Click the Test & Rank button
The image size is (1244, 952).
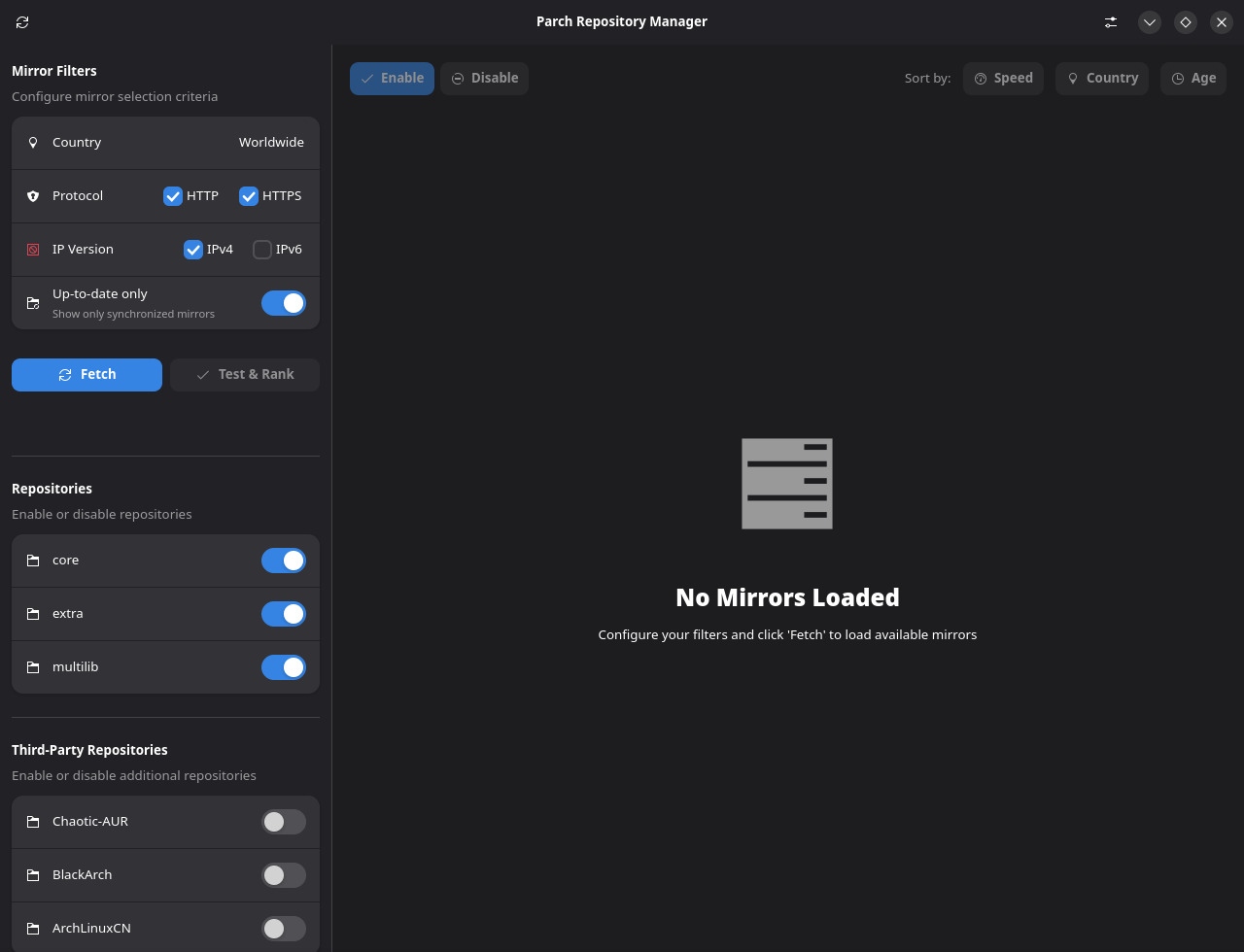coord(245,375)
